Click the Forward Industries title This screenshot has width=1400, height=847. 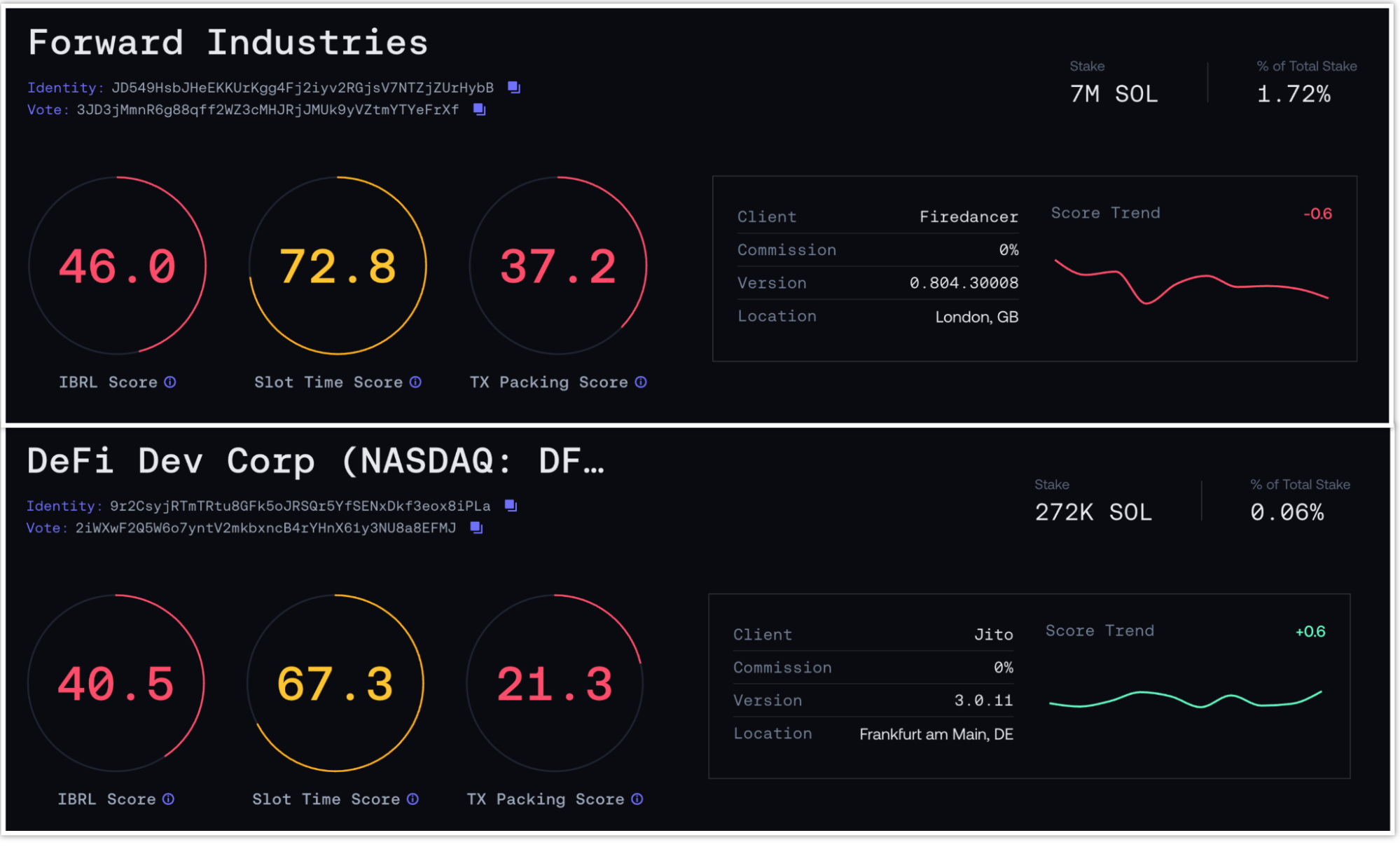point(228,43)
